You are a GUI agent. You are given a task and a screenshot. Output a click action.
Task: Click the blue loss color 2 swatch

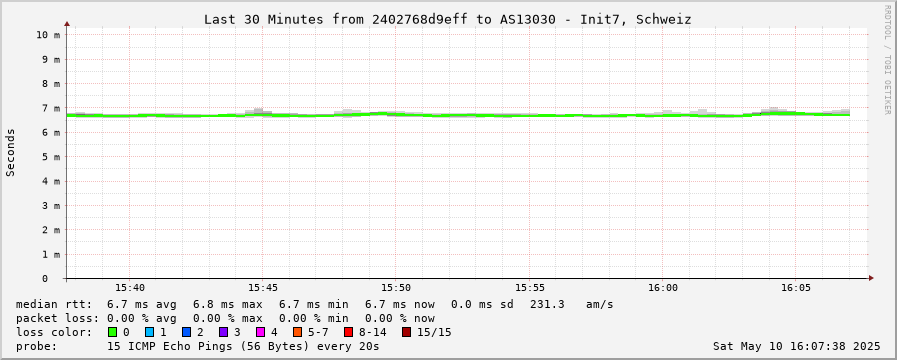[186, 332]
